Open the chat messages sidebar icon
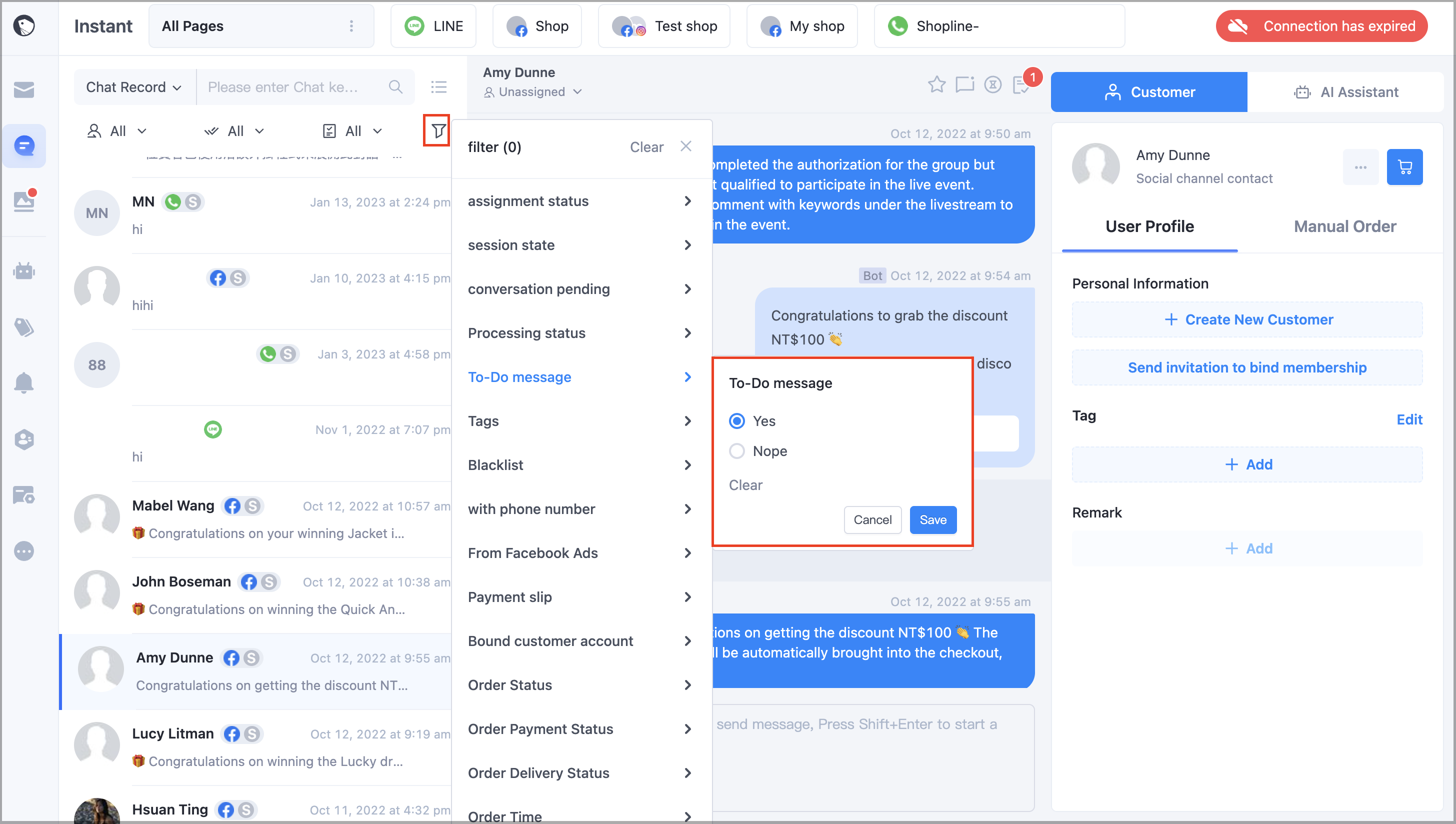The height and width of the screenshot is (824, 1456). click(x=24, y=145)
